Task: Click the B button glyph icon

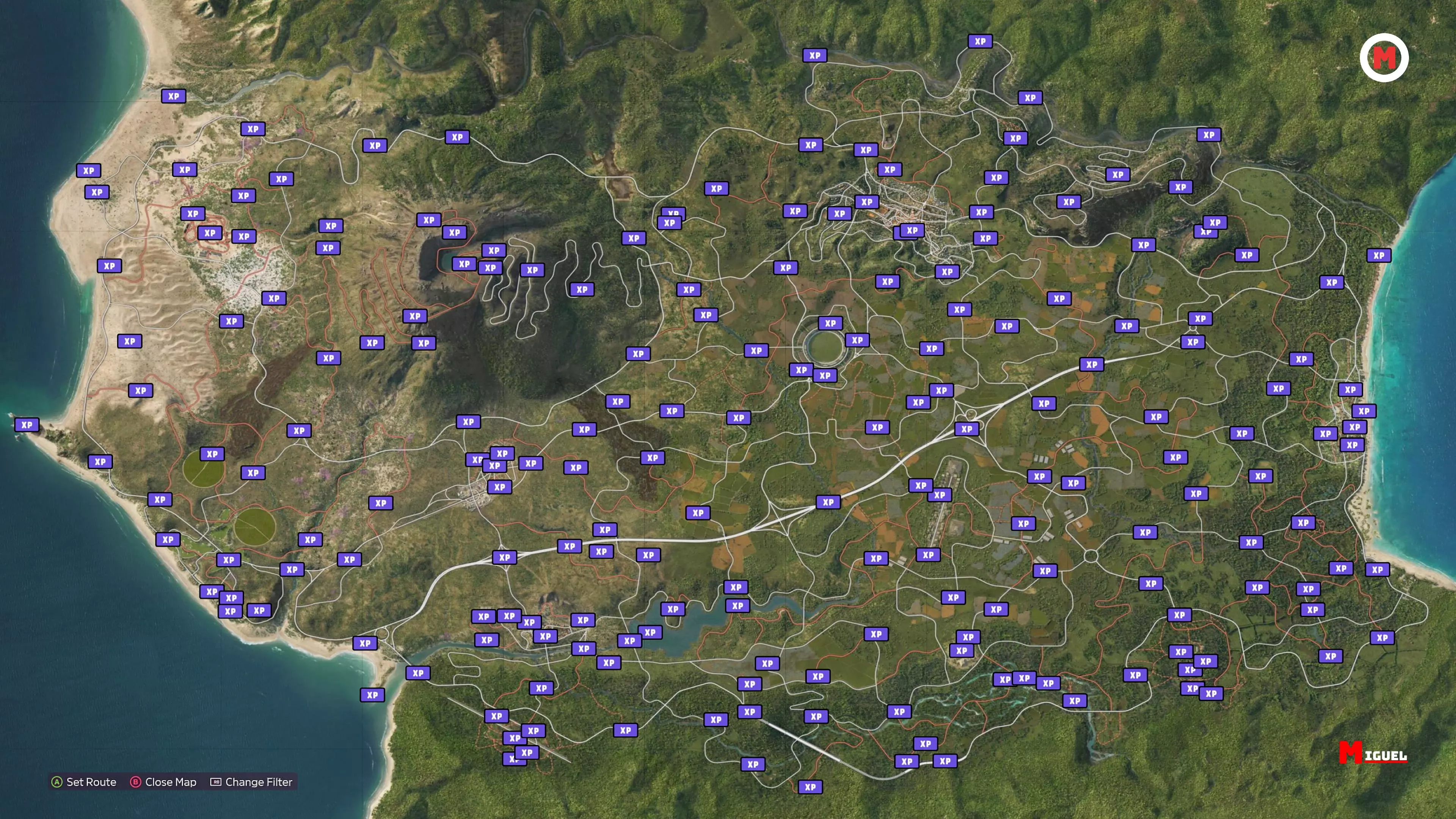Action: (135, 782)
